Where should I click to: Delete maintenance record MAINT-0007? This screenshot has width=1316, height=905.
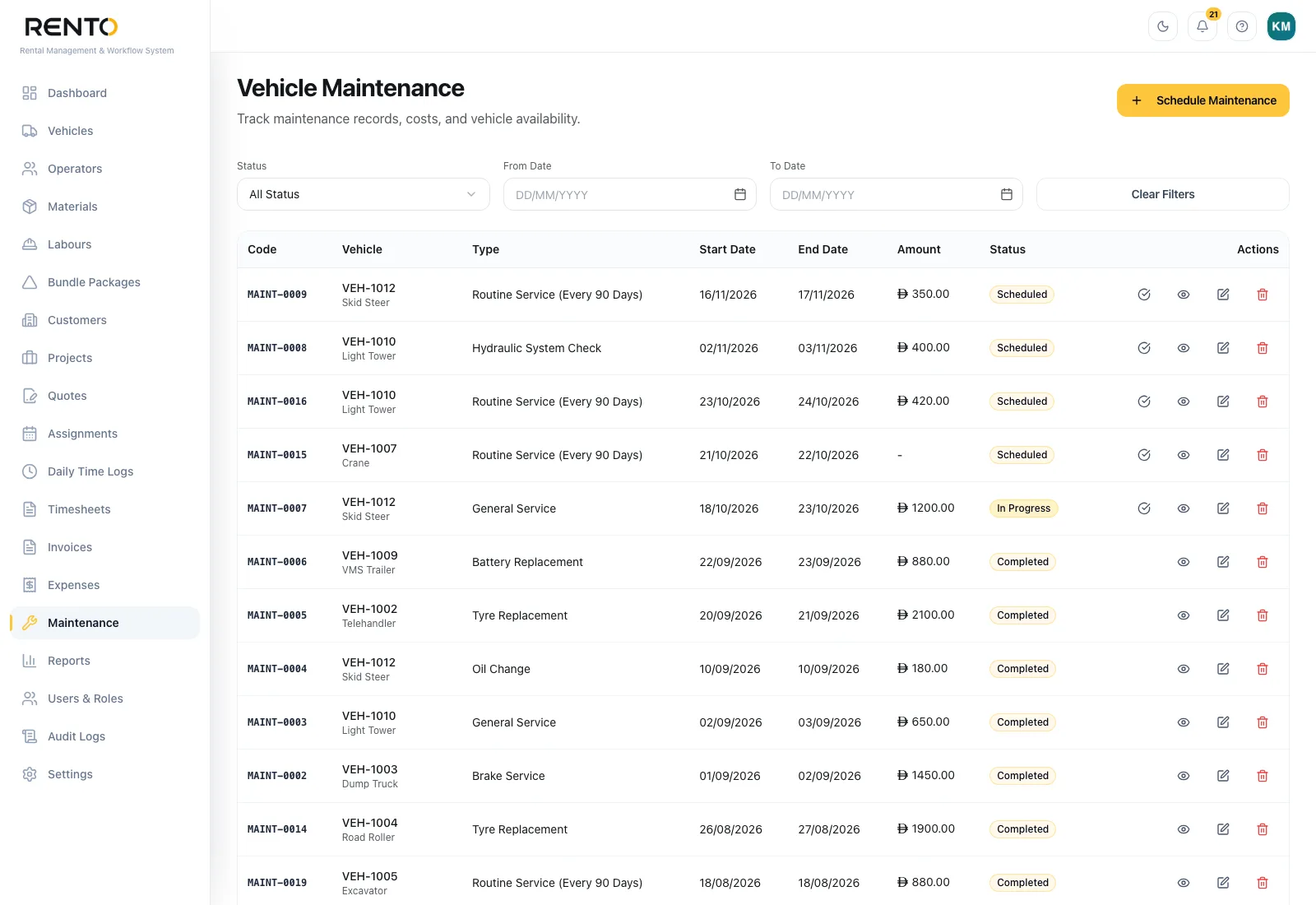click(x=1263, y=508)
